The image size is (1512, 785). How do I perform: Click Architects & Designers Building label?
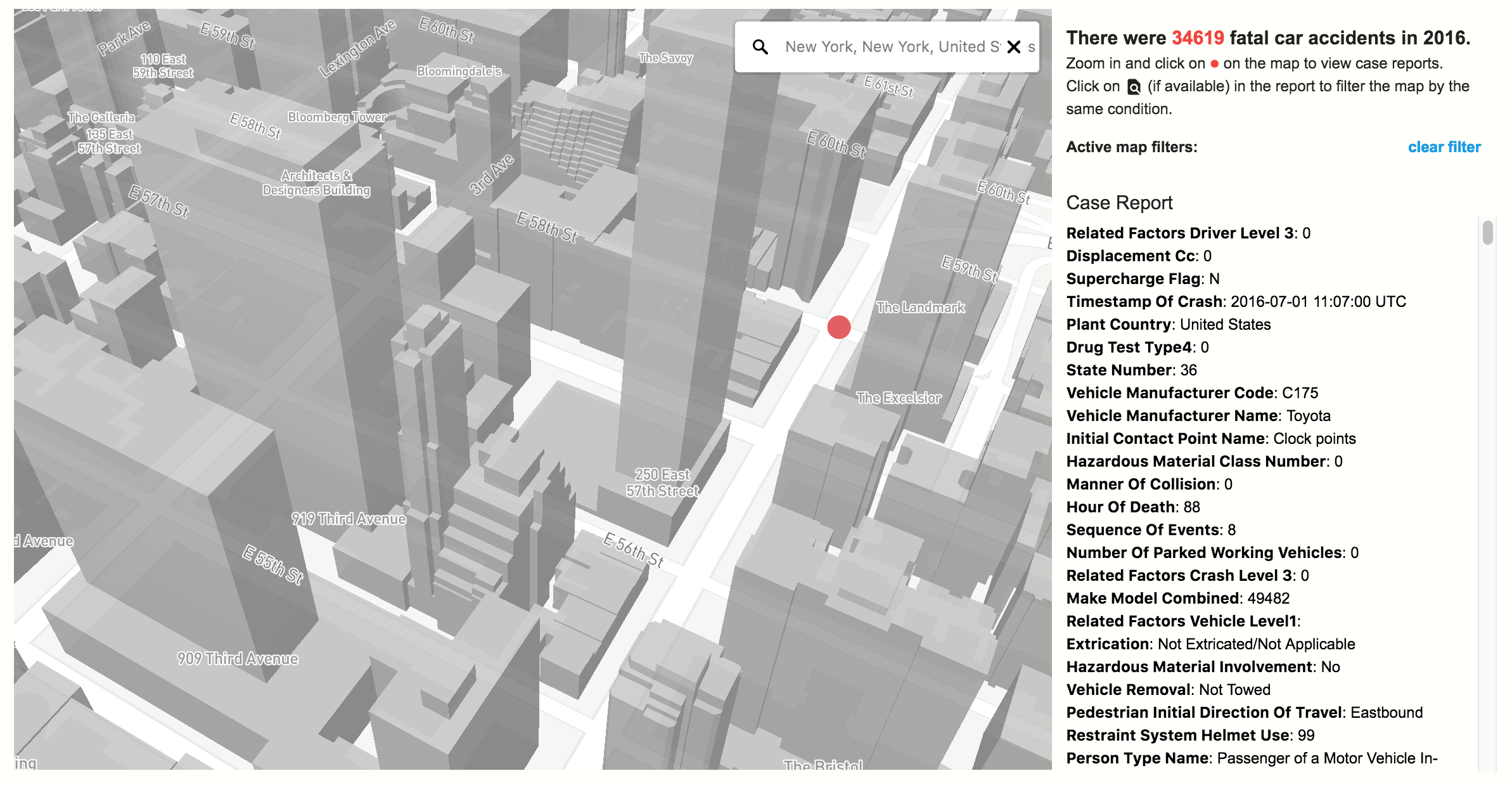tap(316, 183)
